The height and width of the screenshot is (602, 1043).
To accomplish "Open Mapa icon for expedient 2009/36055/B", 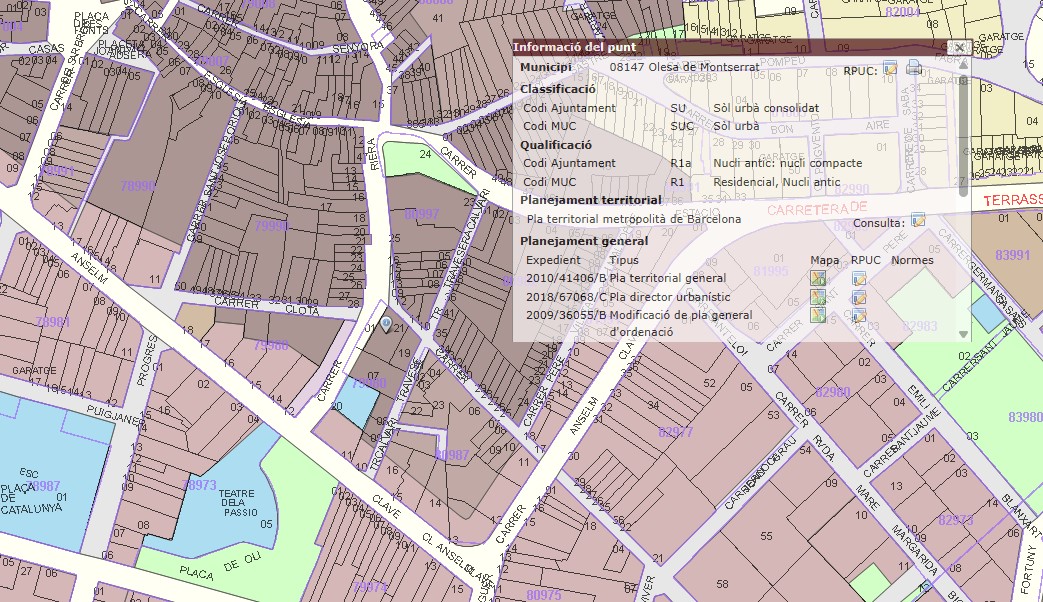I will [818, 314].
